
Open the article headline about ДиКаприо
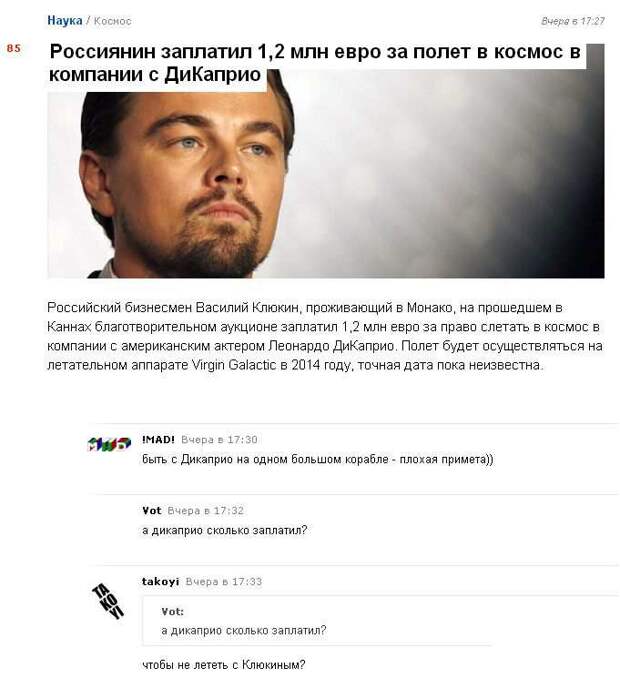coord(315,63)
